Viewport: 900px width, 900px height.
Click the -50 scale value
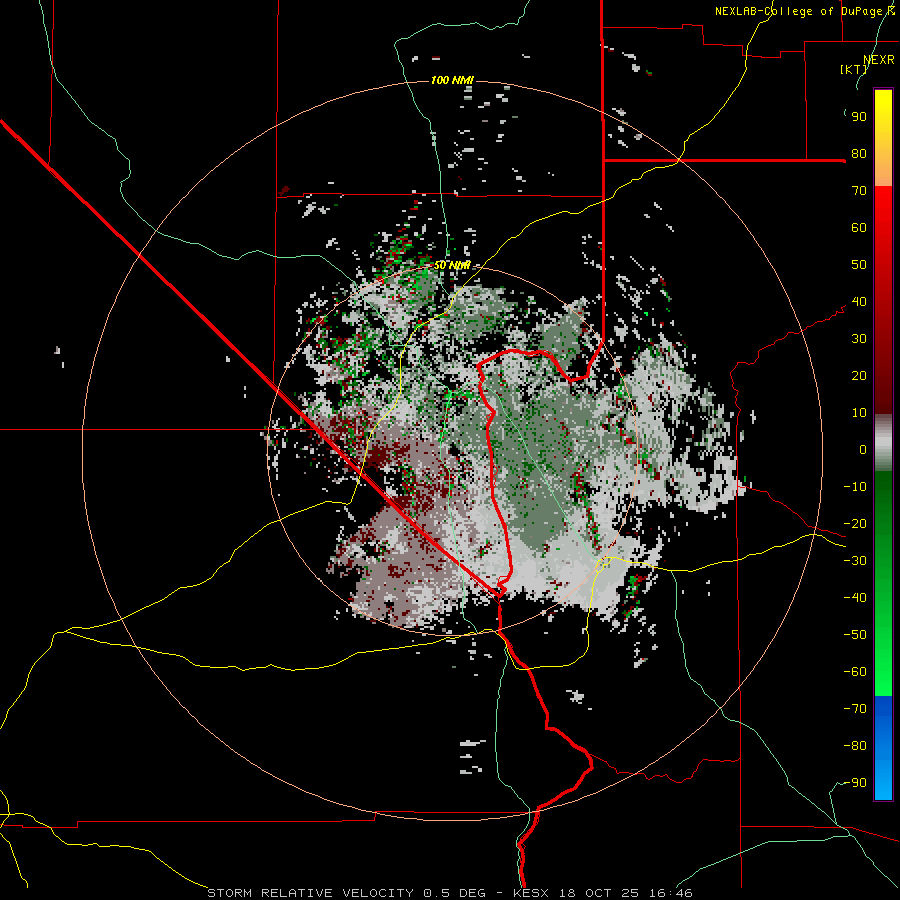855,635
